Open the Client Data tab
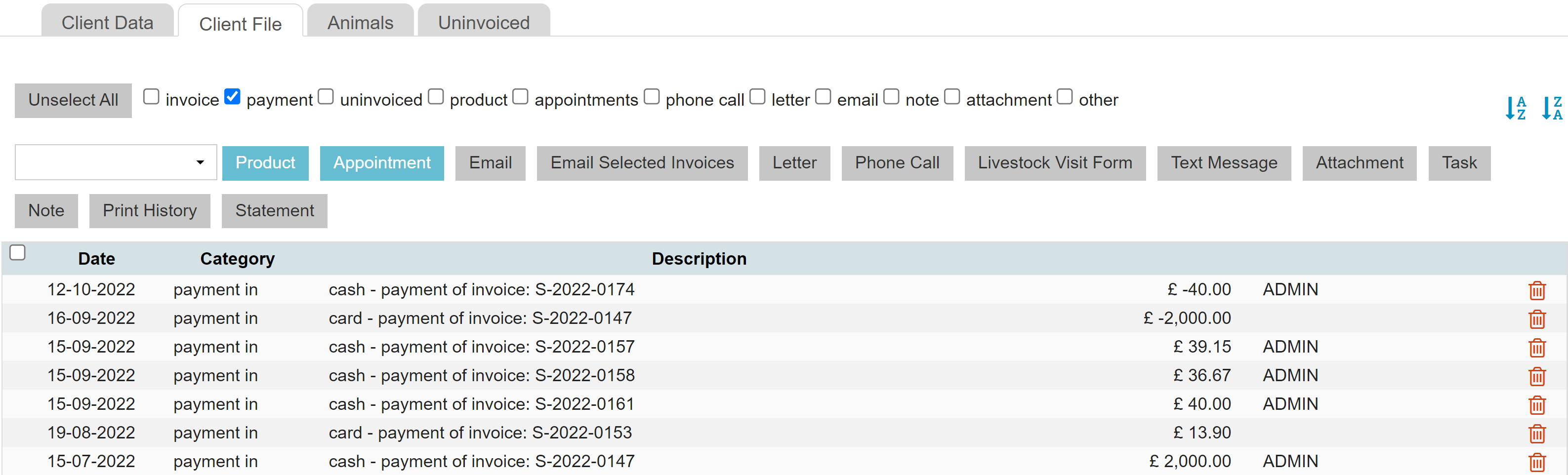 click(x=107, y=22)
